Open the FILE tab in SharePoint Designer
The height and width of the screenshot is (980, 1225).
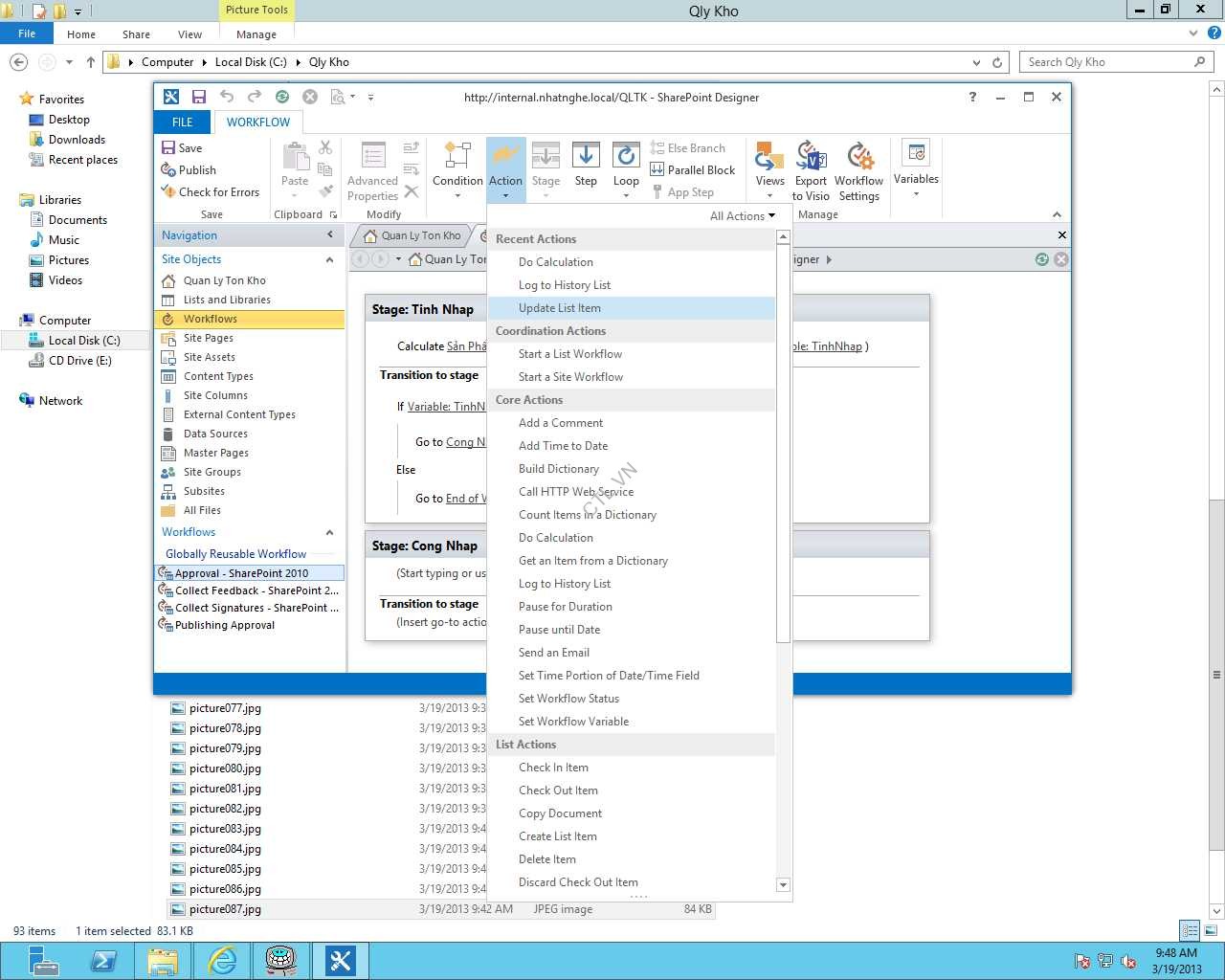point(182,122)
